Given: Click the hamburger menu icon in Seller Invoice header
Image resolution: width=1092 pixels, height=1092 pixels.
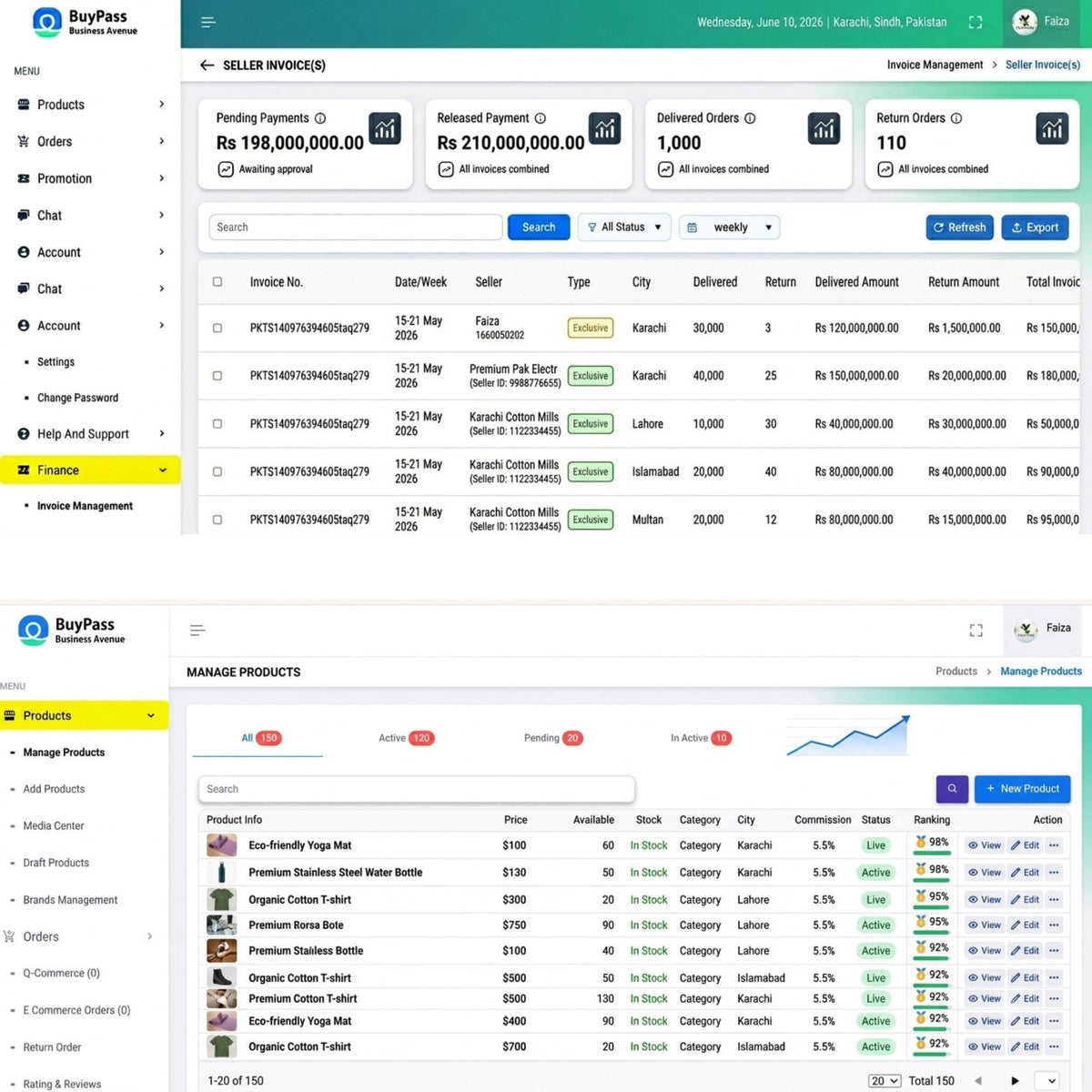Looking at the screenshot, I should click(208, 22).
